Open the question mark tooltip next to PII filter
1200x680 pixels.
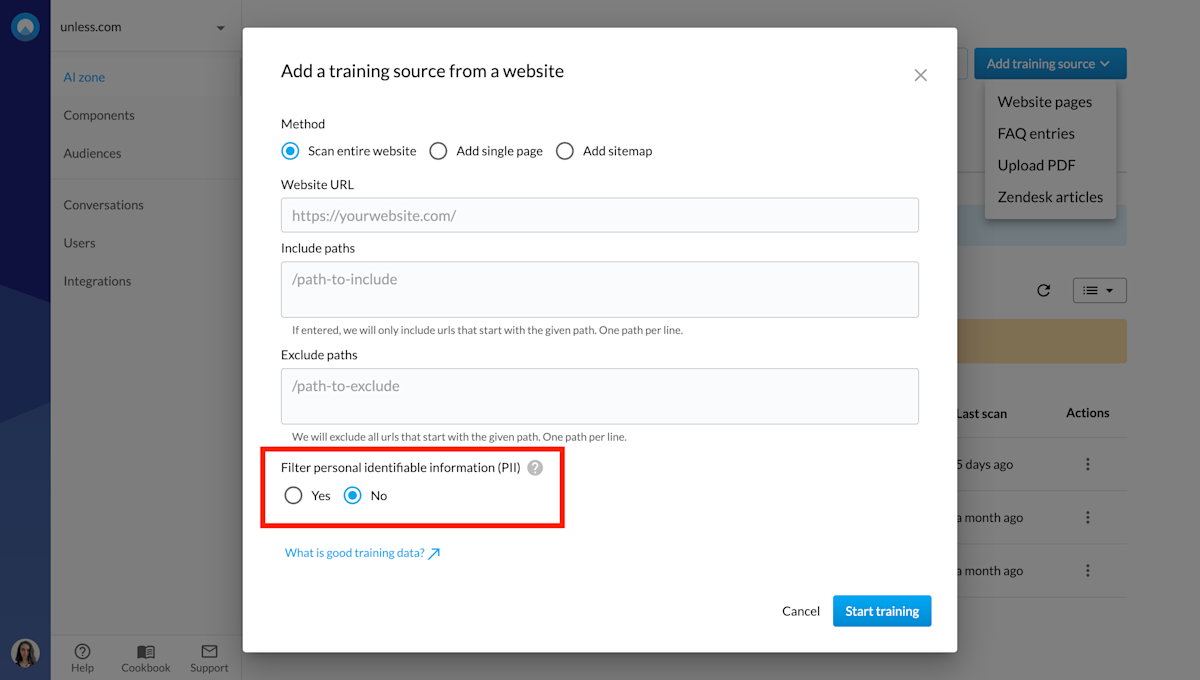click(535, 467)
